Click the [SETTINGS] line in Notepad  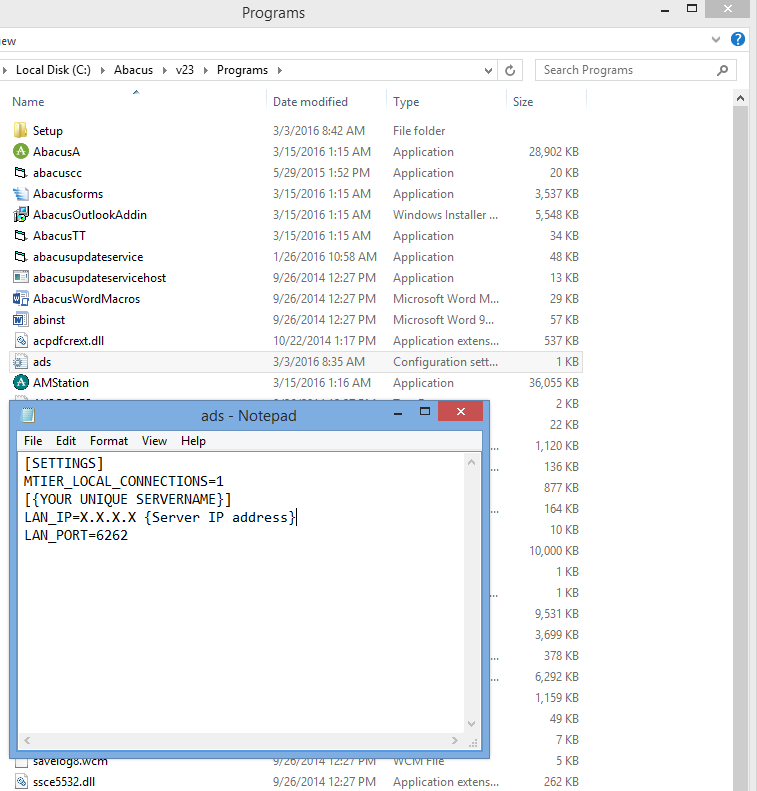click(x=64, y=463)
